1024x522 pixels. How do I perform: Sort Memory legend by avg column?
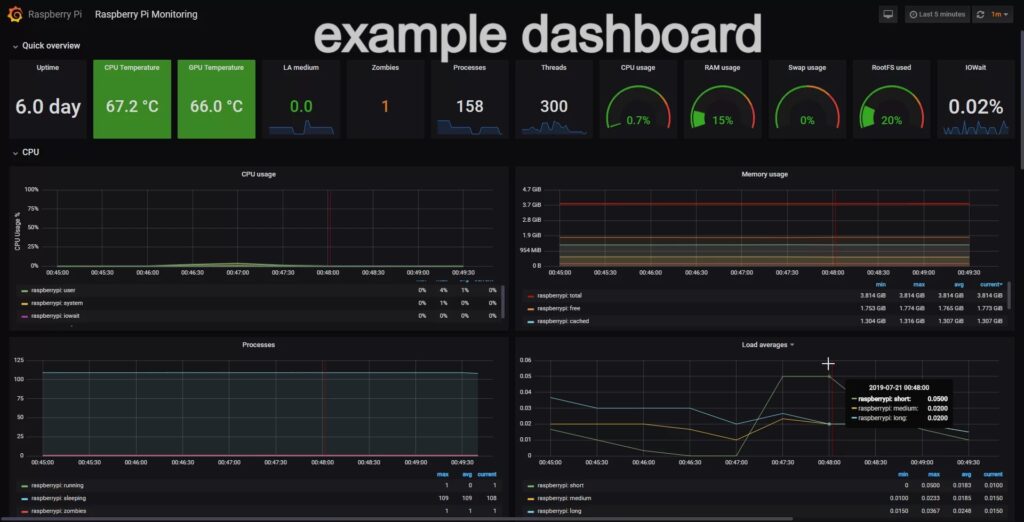coord(959,284)
